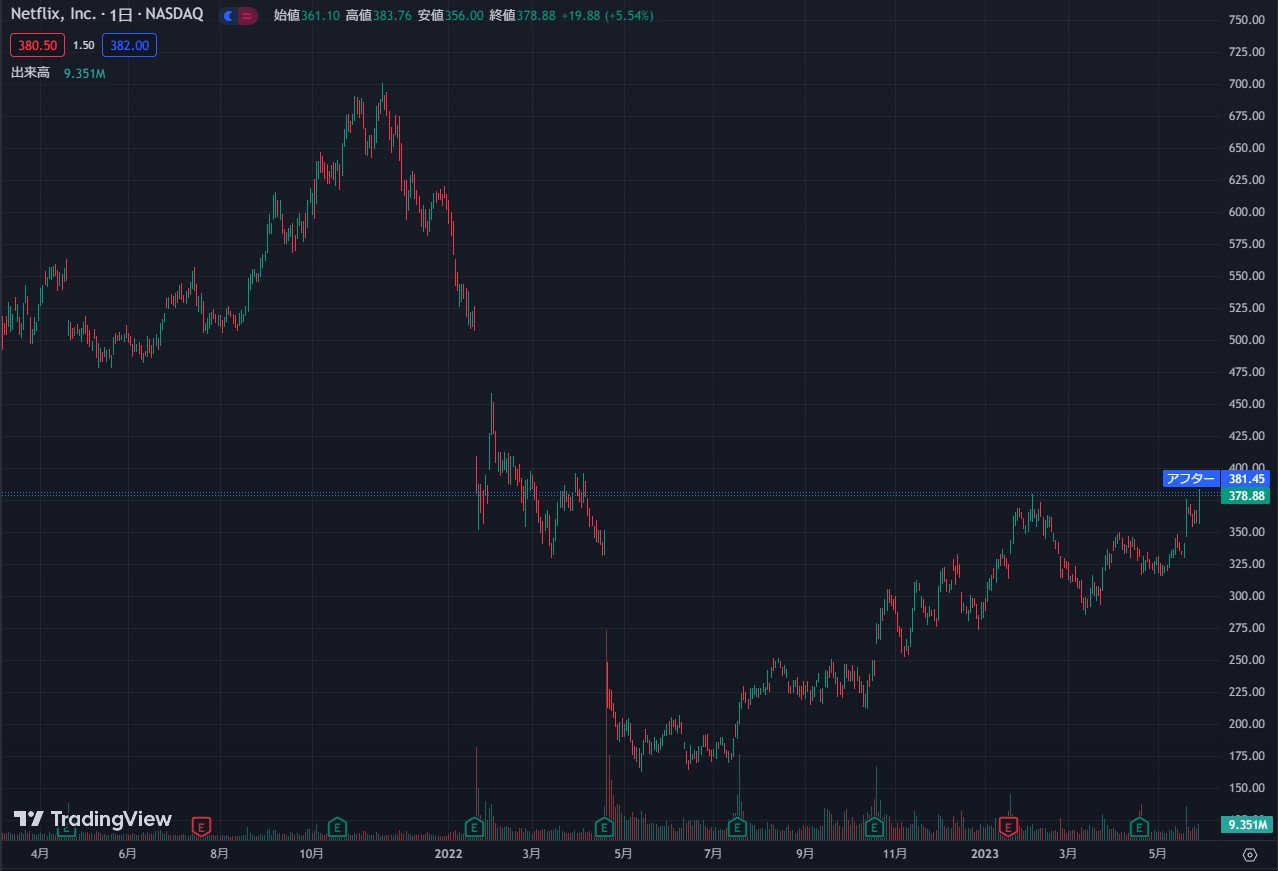
Task: Click the 600.00 price axis label
Action: click(1246, 212)
